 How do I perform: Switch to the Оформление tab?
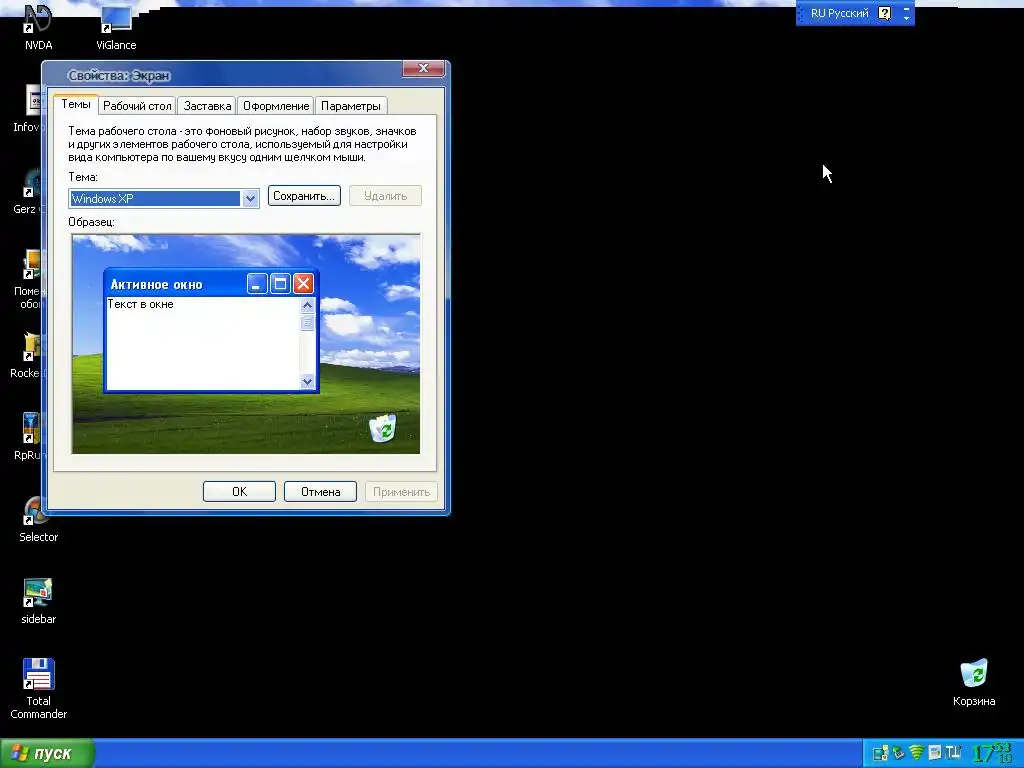276,106
